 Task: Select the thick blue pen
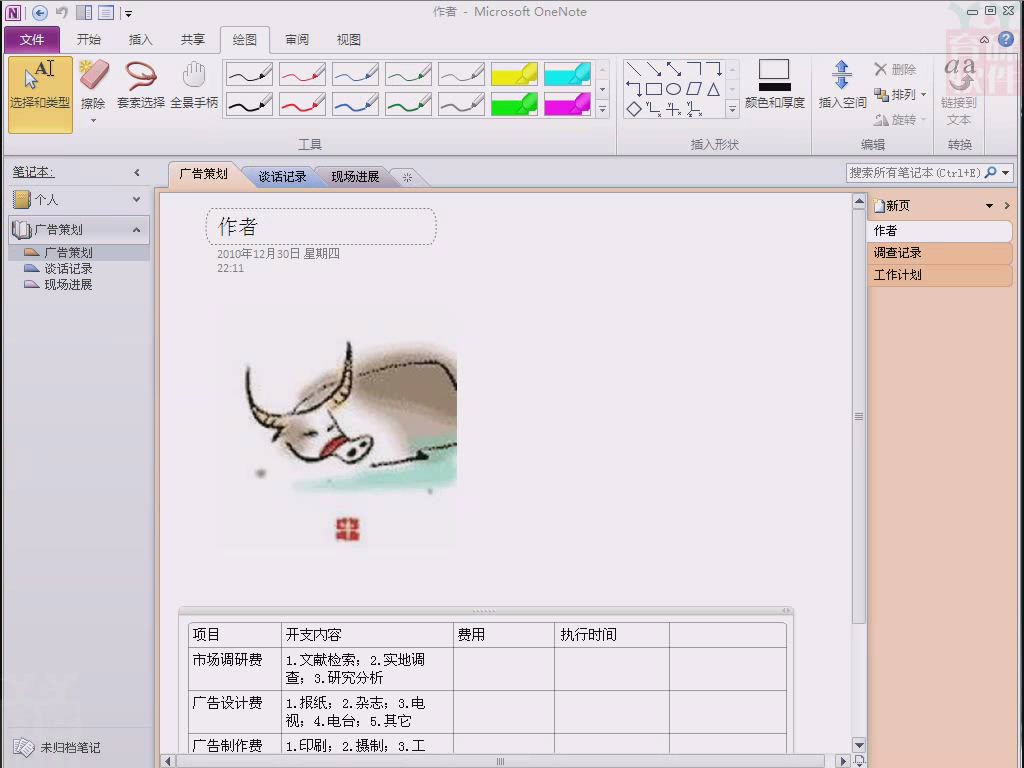click(355, 104)
